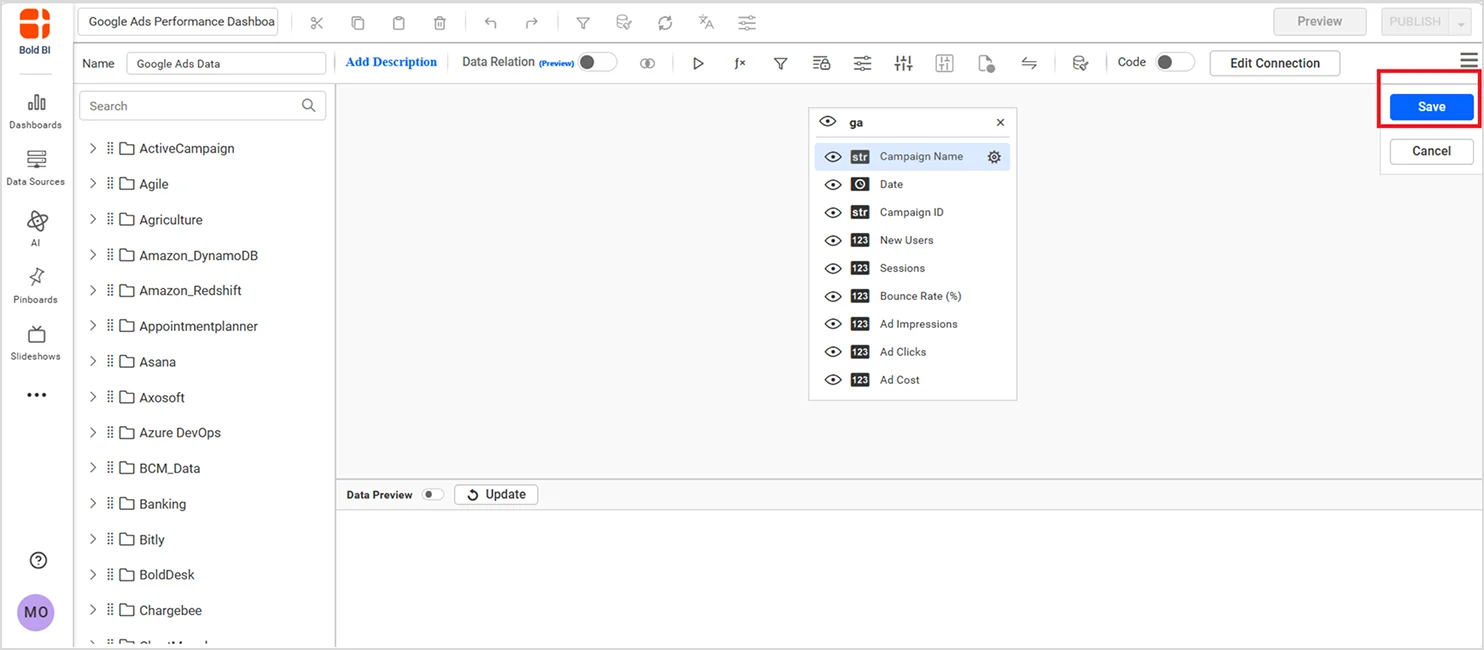The height and width of the screenshot is (650, 1484).
Task: Expand the Agile folder
Action: 93,184
